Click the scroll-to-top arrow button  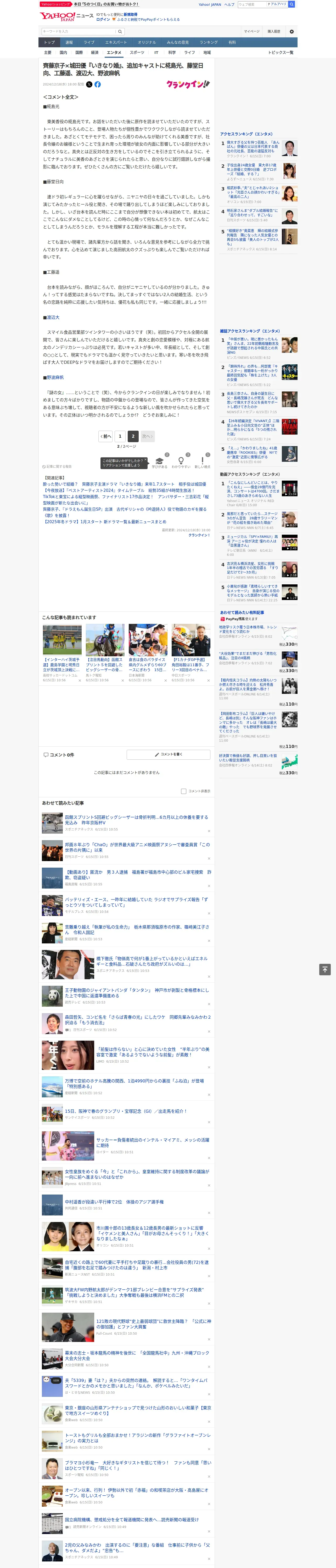pyautogui.click(x=325, y=970)
